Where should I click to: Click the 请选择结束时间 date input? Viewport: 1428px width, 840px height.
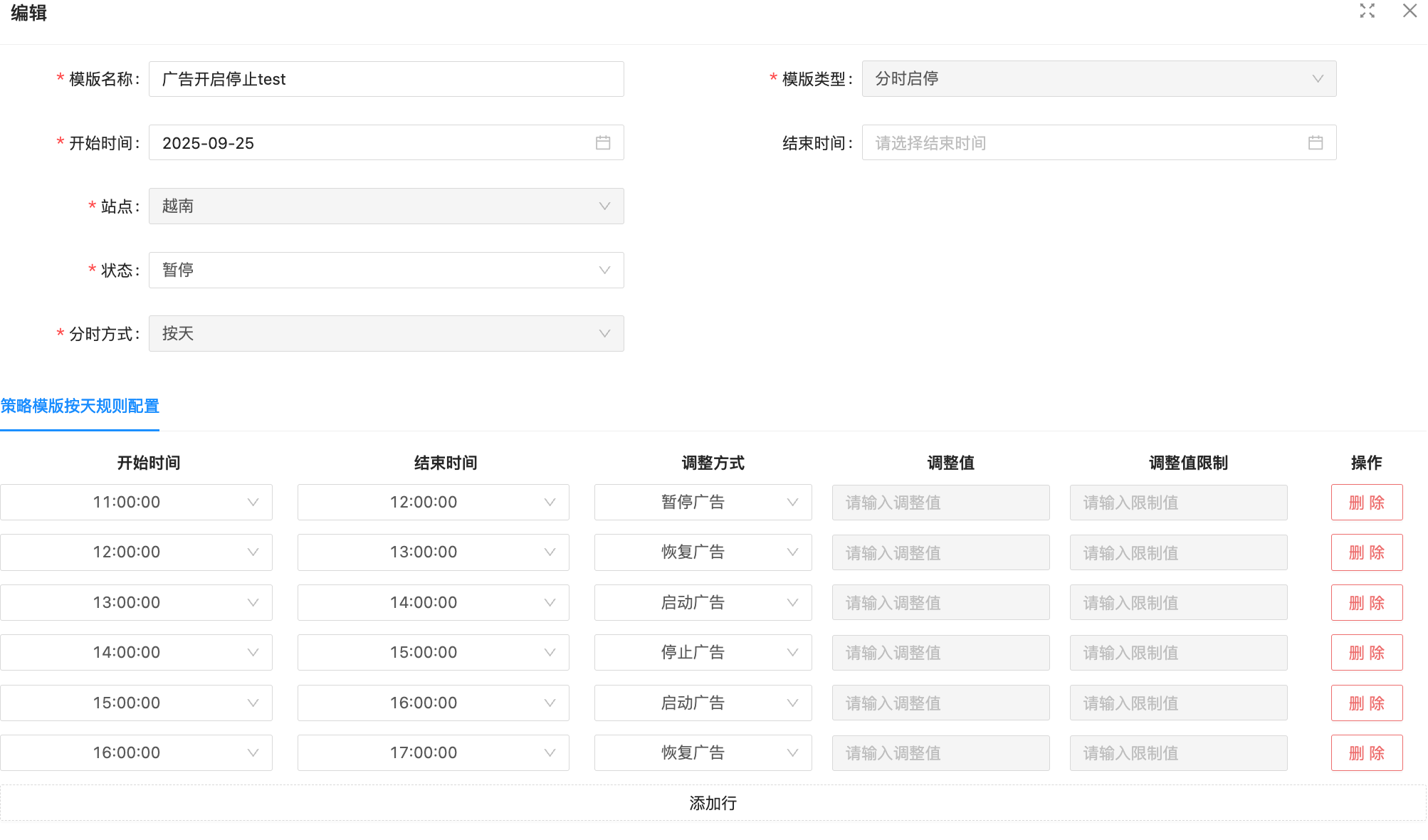(1082, 143)
